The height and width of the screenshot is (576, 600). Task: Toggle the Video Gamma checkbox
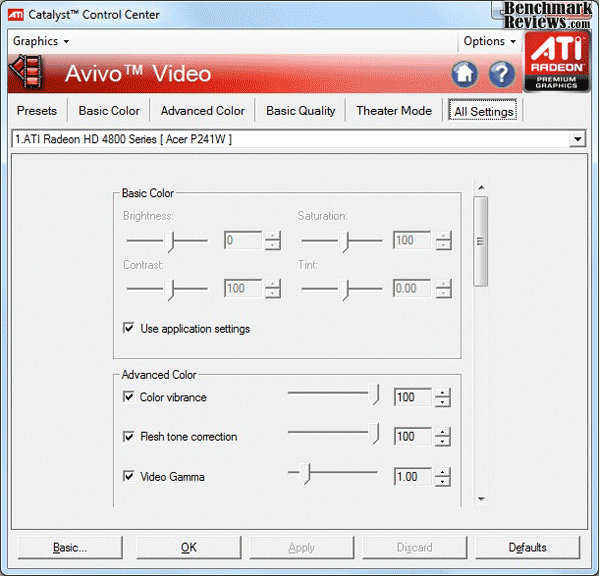point(129,476)
